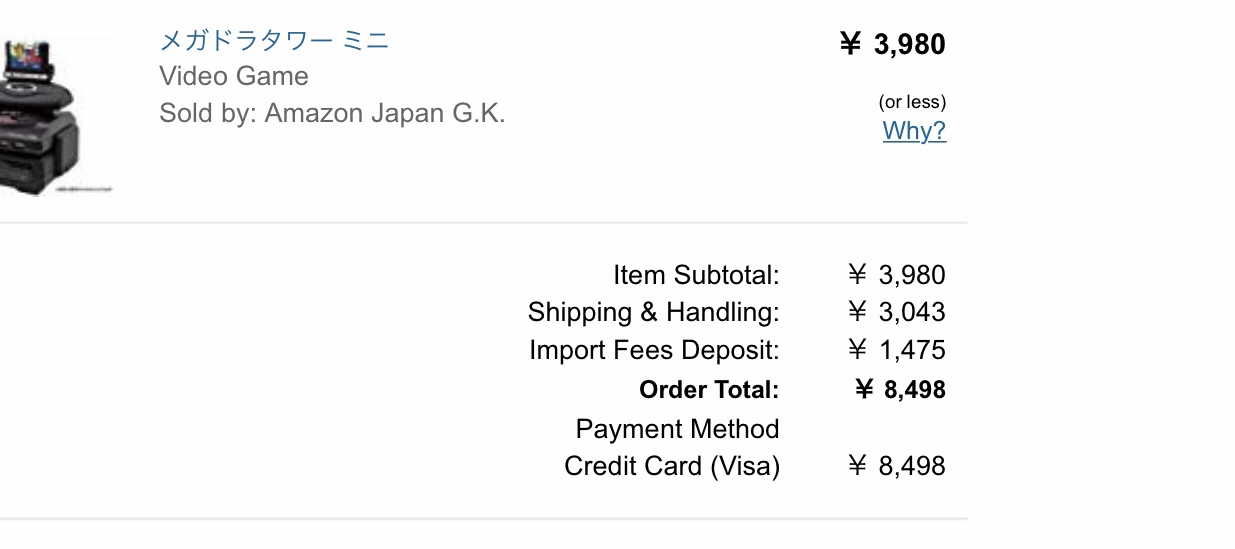
Task: Click "Sold by: Amazon Japan G.K." text
Action: point(332,113)
